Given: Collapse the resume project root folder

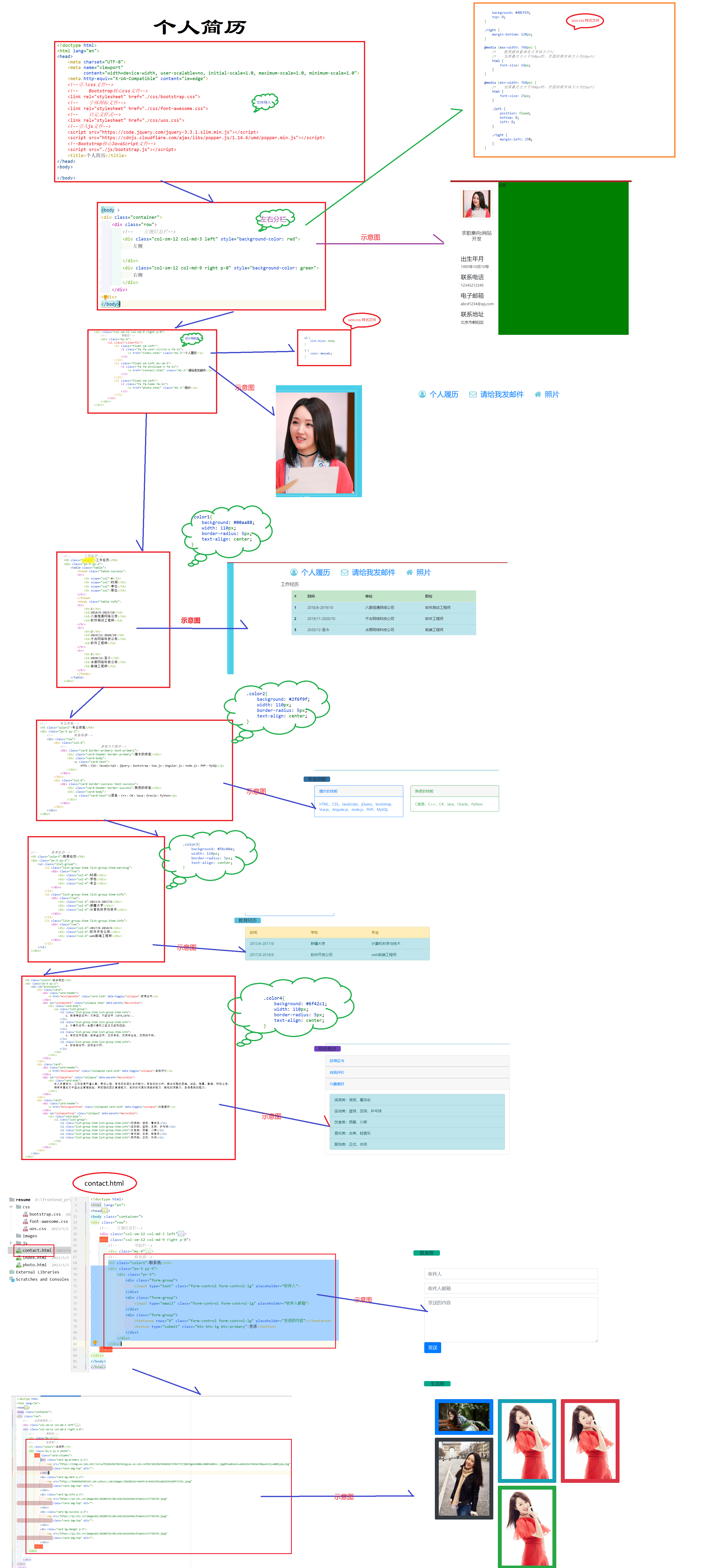Looking at the screenshot, I should (12, 1200).
